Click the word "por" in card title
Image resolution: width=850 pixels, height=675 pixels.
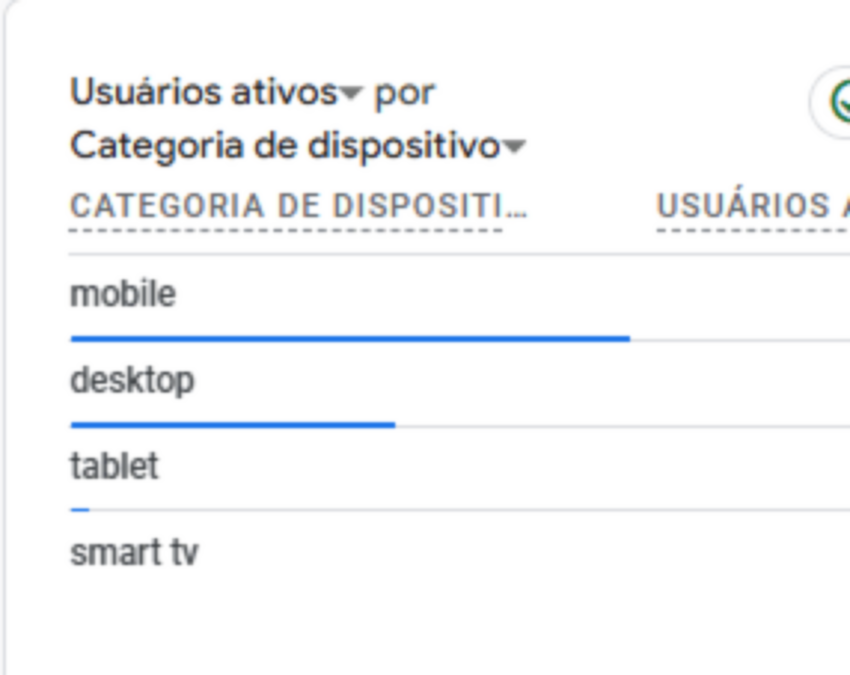[x=404, y=93]
